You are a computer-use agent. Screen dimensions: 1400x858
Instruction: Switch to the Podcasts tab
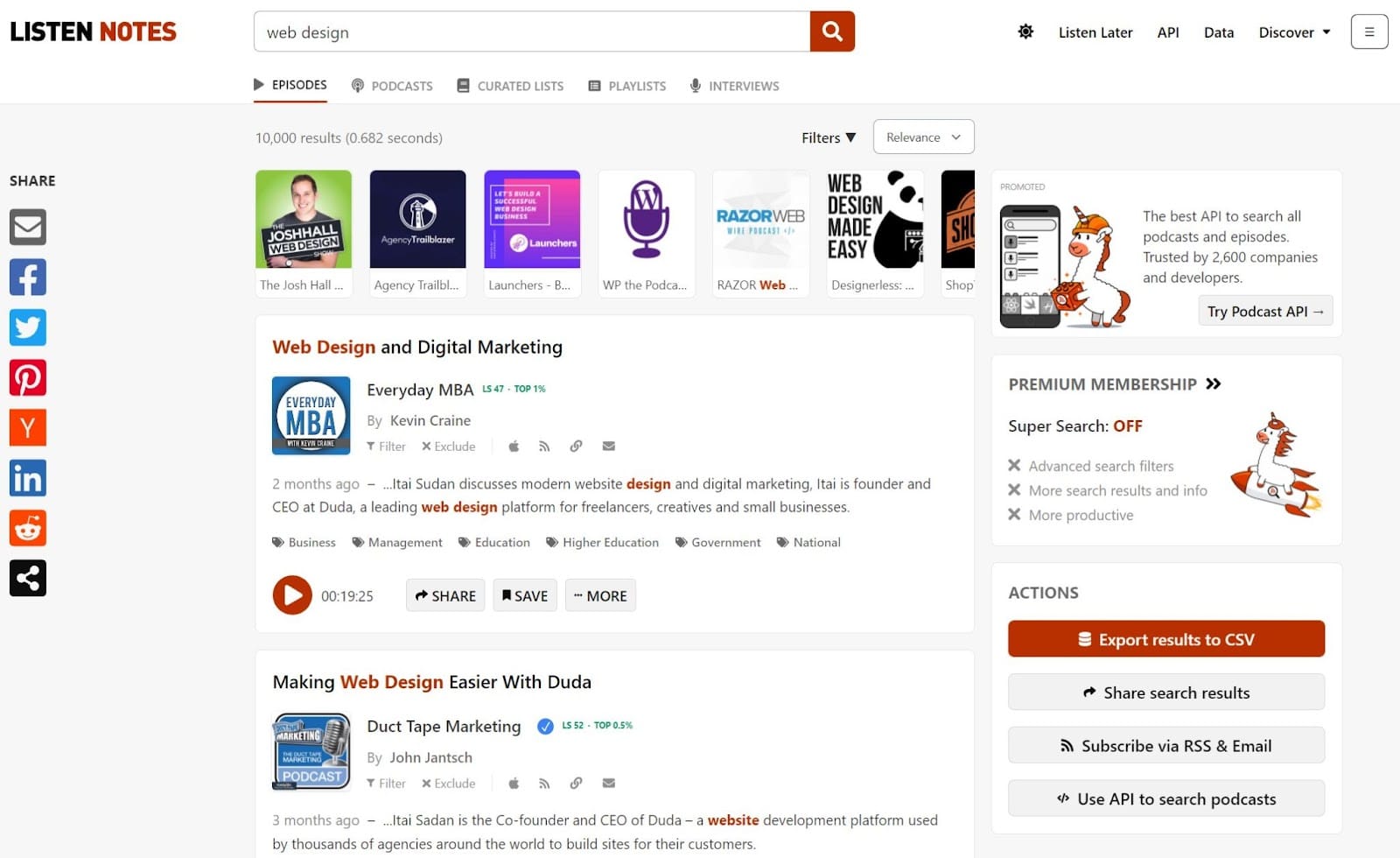click(392, 86)
